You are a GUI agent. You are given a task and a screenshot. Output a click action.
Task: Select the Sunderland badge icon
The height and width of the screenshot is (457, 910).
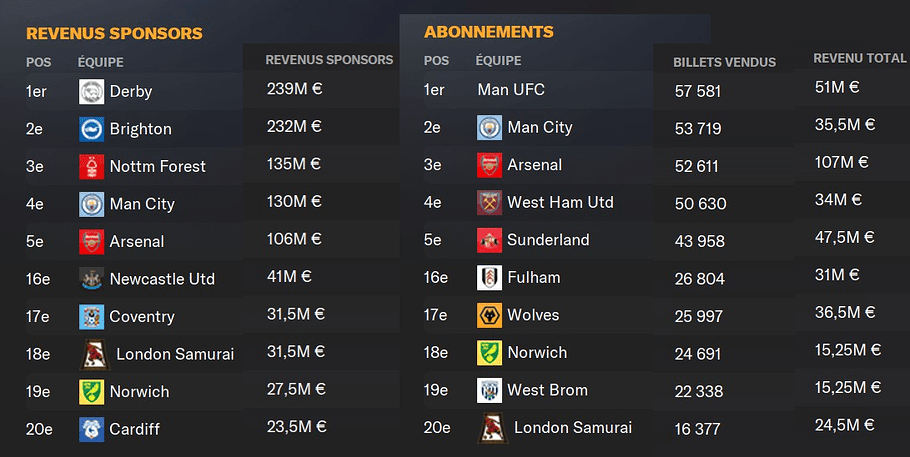pos(489,240)
